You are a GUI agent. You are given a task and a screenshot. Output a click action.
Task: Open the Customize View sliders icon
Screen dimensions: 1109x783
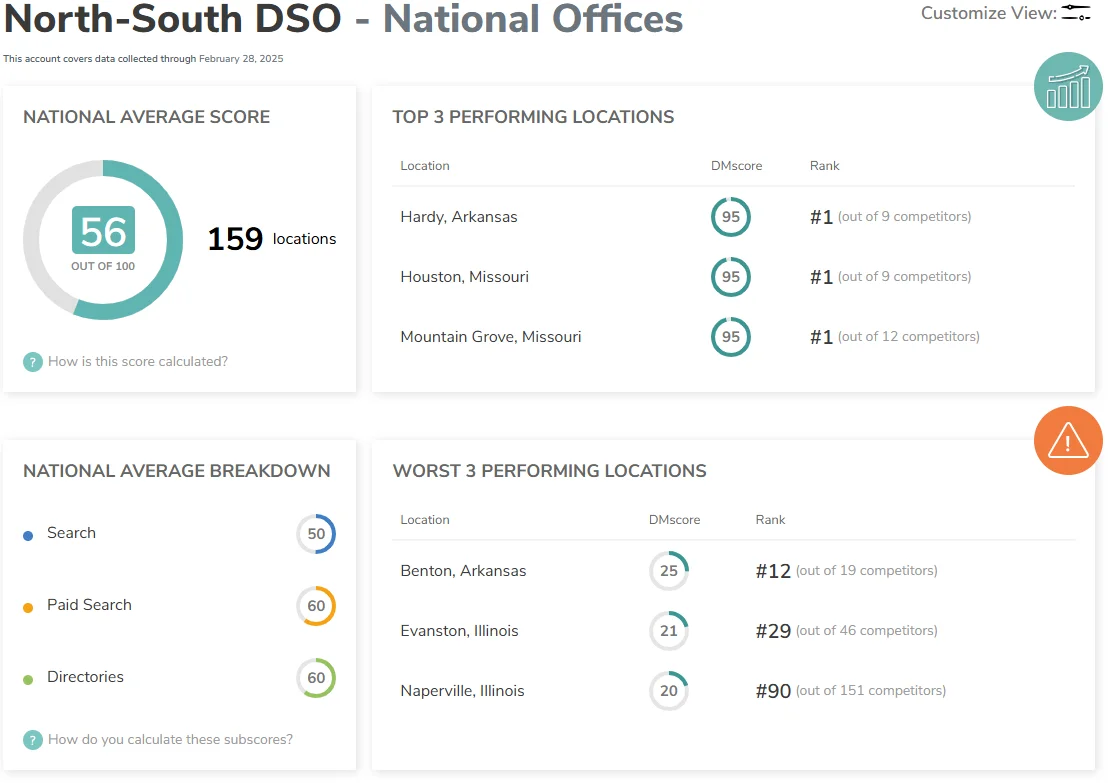[1076, 13]
